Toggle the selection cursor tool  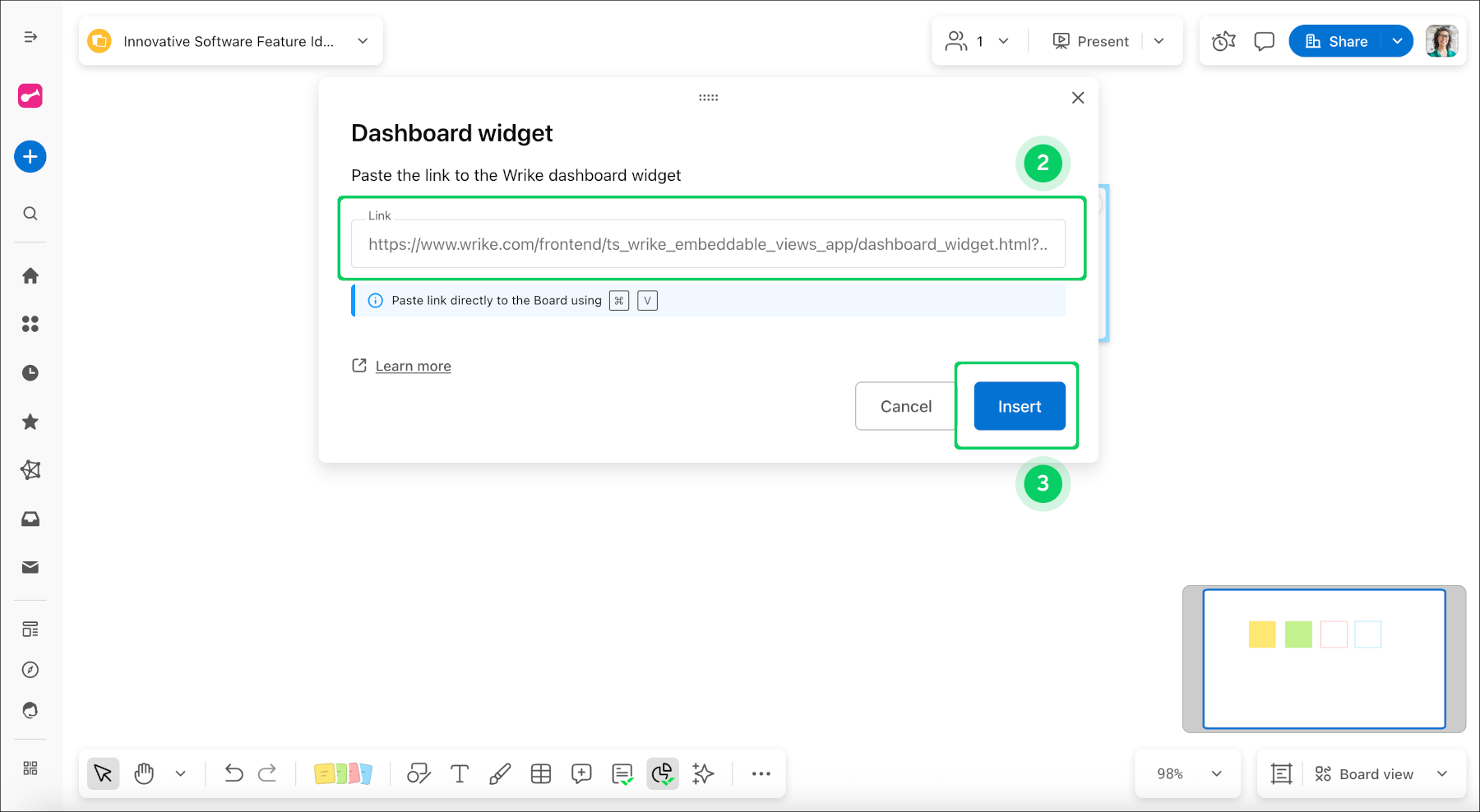pyautogui.click(x=103, y=773)
